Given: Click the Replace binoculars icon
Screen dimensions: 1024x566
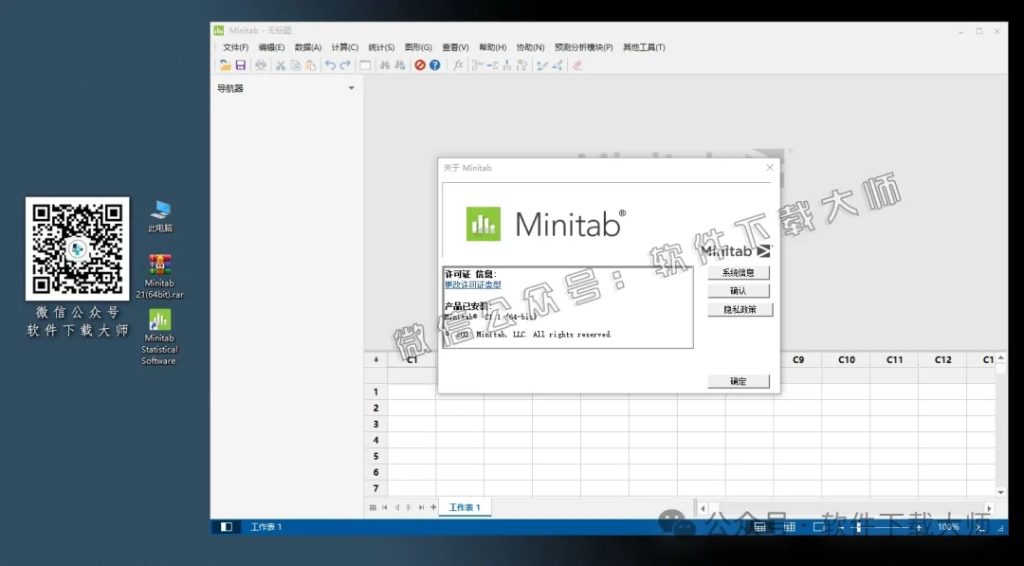Looking at the screenshot, I should point(400,65).
